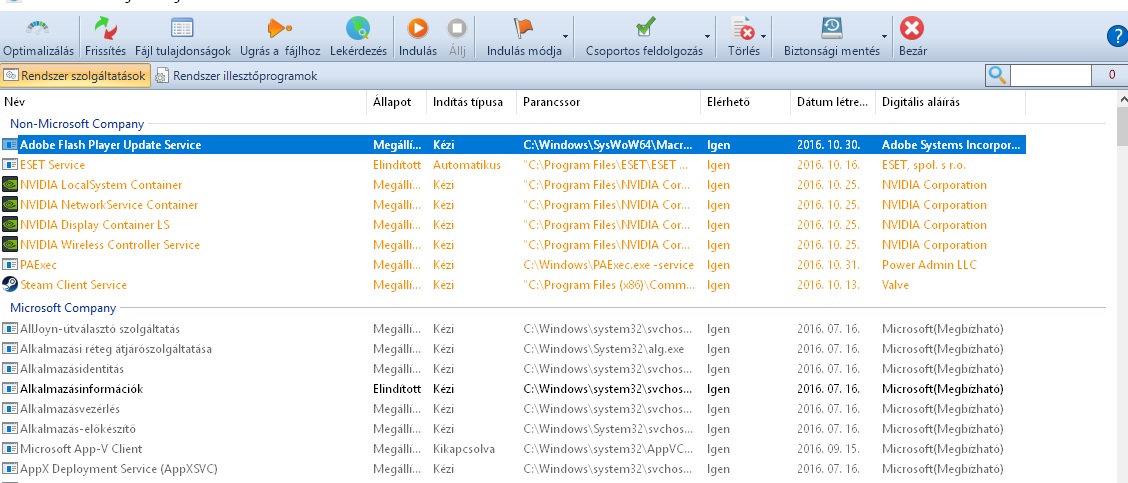The width and height of the screenshot is (1128, 483).
Task: Click the Power Admin LLC signature cell
Action: 929,265
